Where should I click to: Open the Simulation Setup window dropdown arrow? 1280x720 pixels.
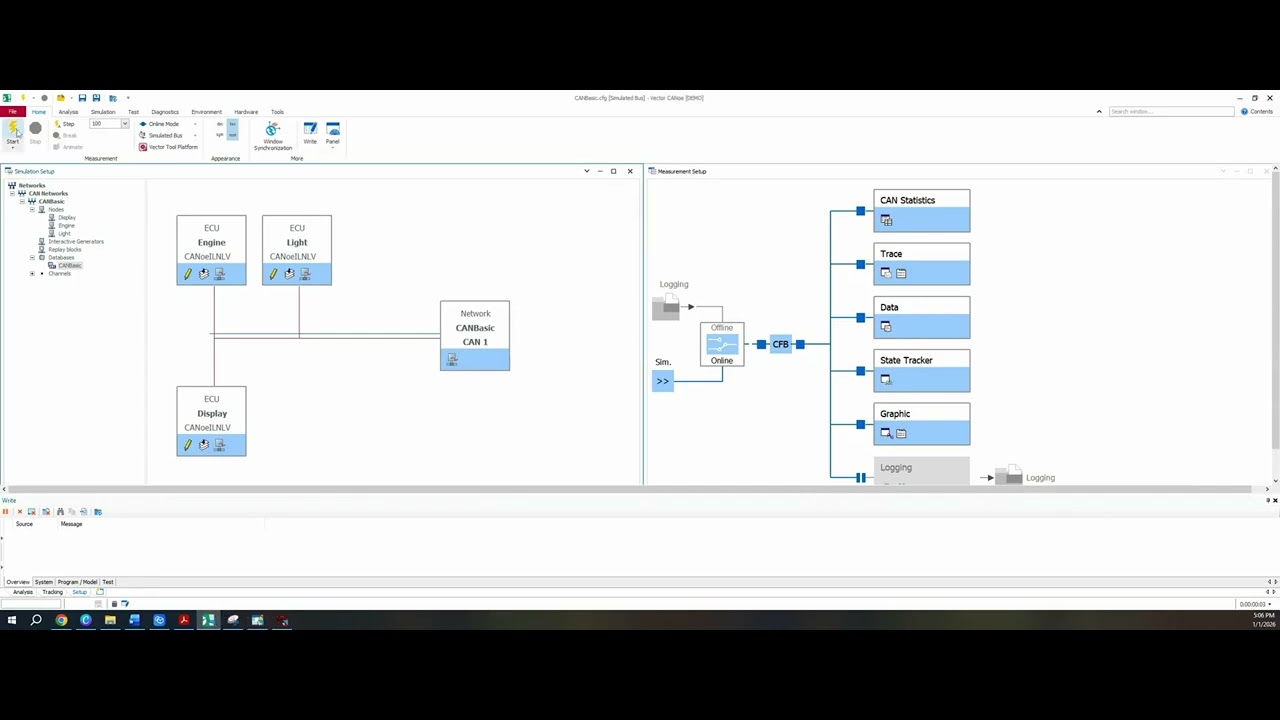[587, 171]
